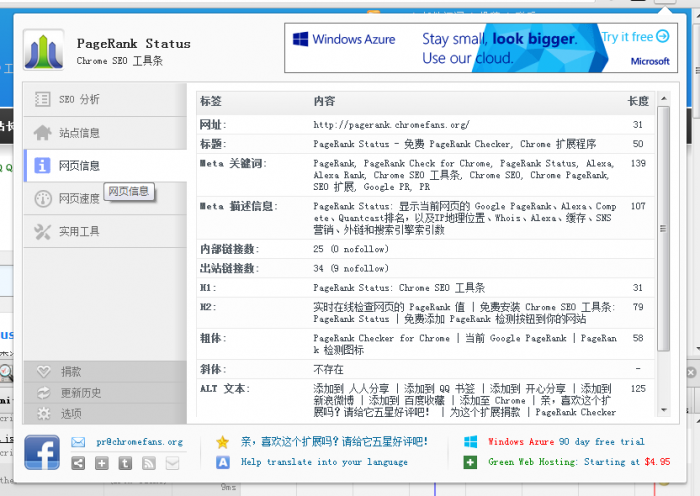The image size is (700, 496).
Task: Click the 站点信息 house icon
Action: [x=42, y=133]
